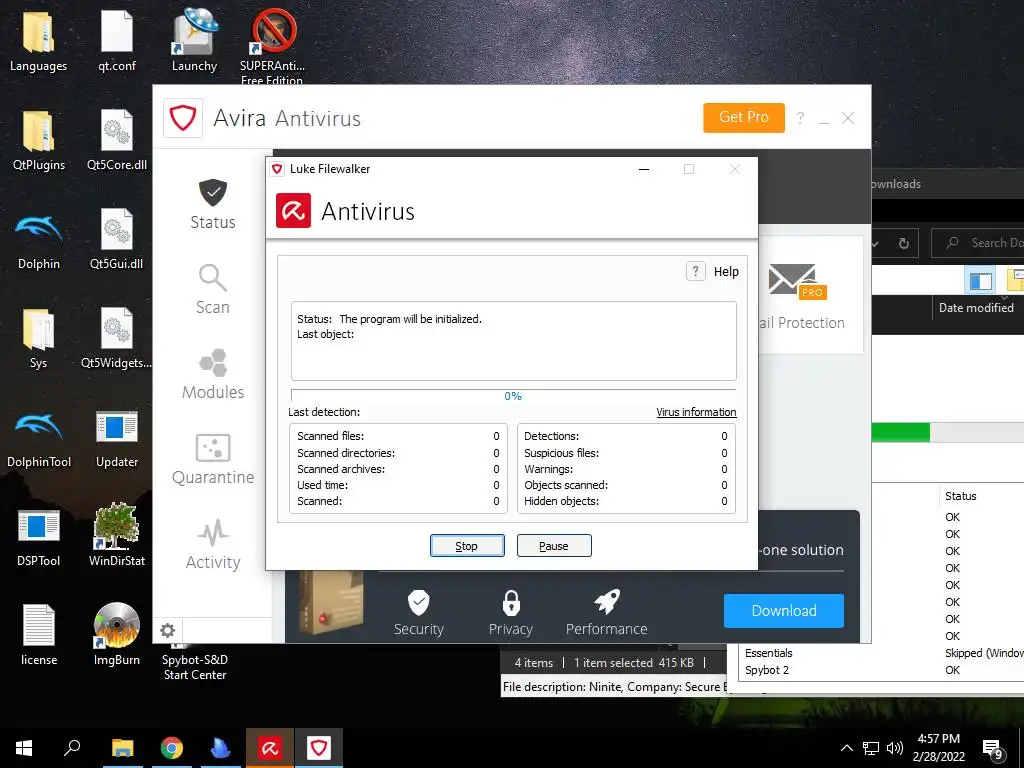The image size is (1024, 768).
Task: Open the Modules section in Avira sidebar
Action: [x=213, y=374]
